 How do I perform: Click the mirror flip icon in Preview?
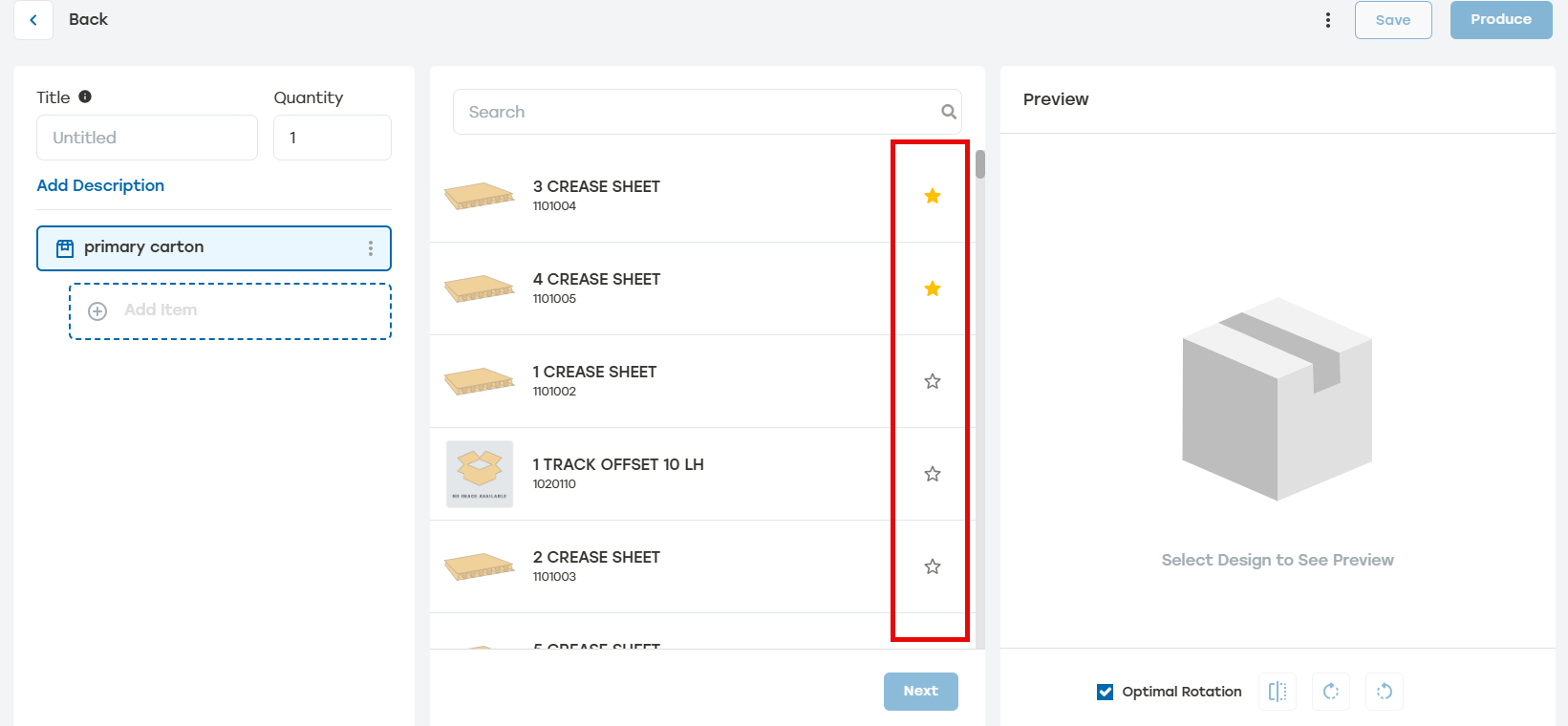(1278, 692)
